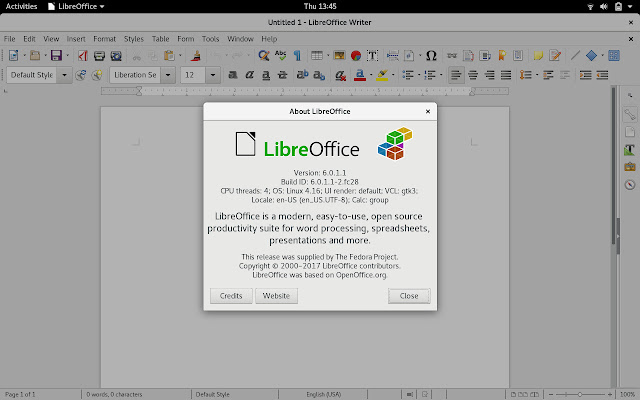
Task: Click Activities in the top bar
Action: pyautogui.click(x=21, y=6)
